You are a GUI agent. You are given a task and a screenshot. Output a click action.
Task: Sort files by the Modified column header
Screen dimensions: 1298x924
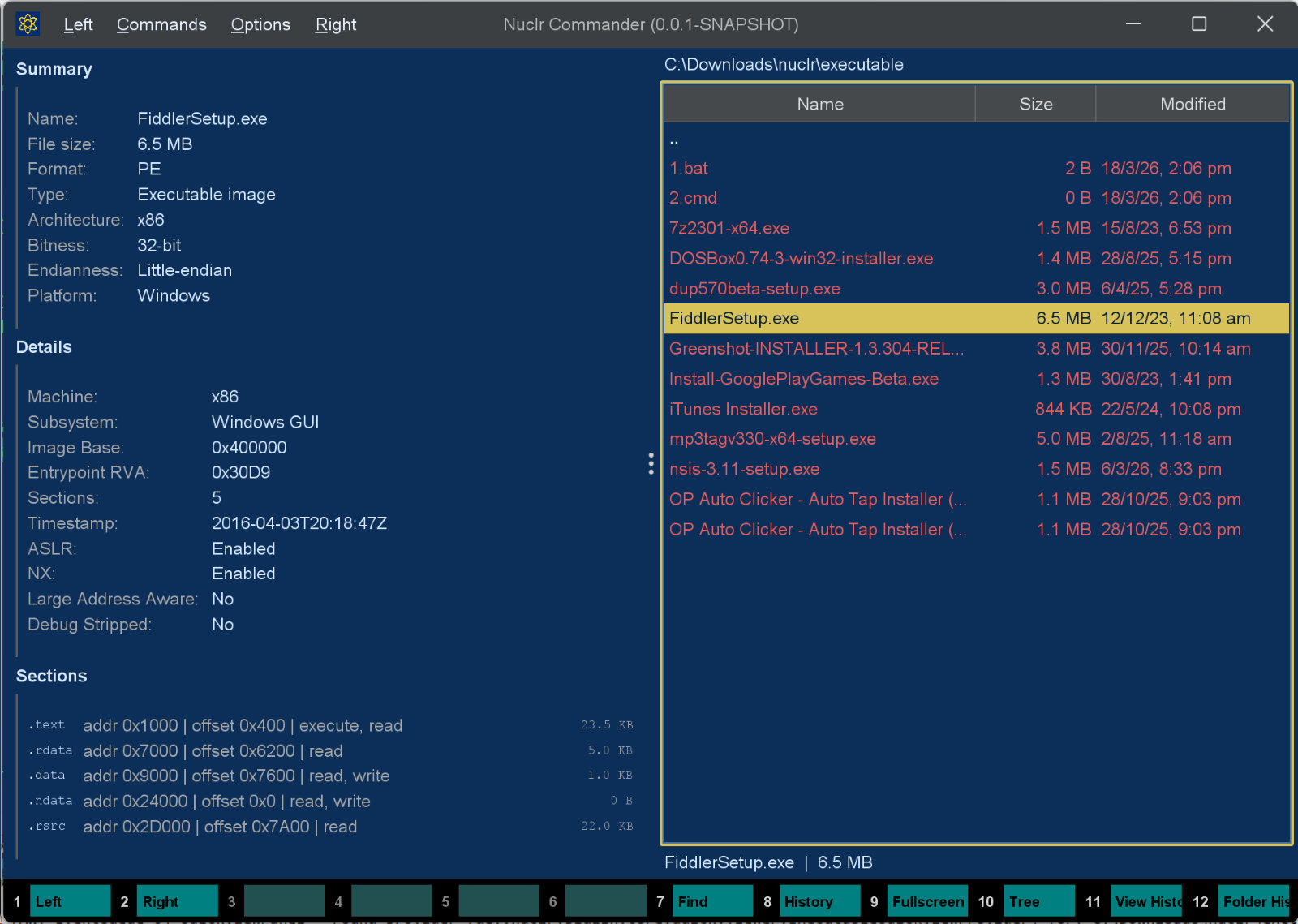click(x=1193, y=104)
